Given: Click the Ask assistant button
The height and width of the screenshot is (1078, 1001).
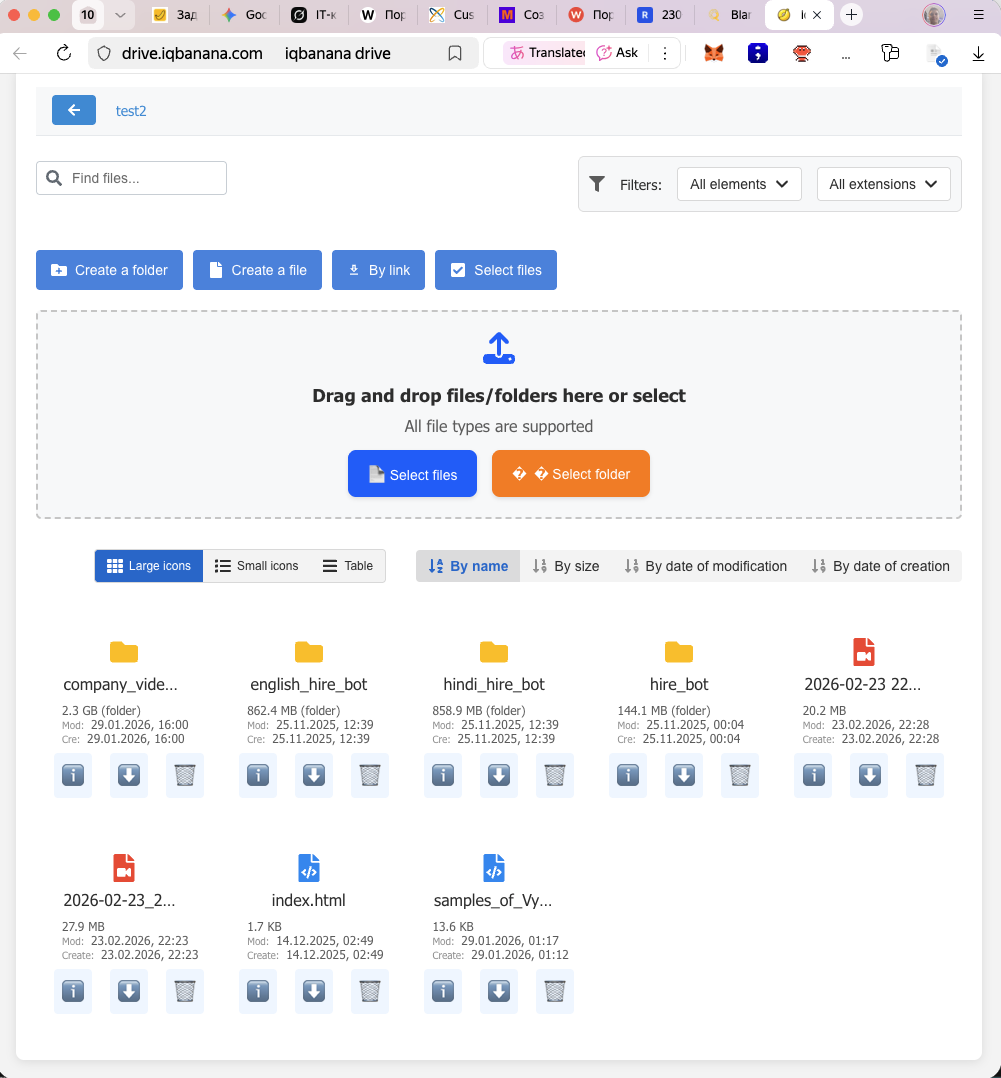Looking at the screenshot, I should pos(617,53).
